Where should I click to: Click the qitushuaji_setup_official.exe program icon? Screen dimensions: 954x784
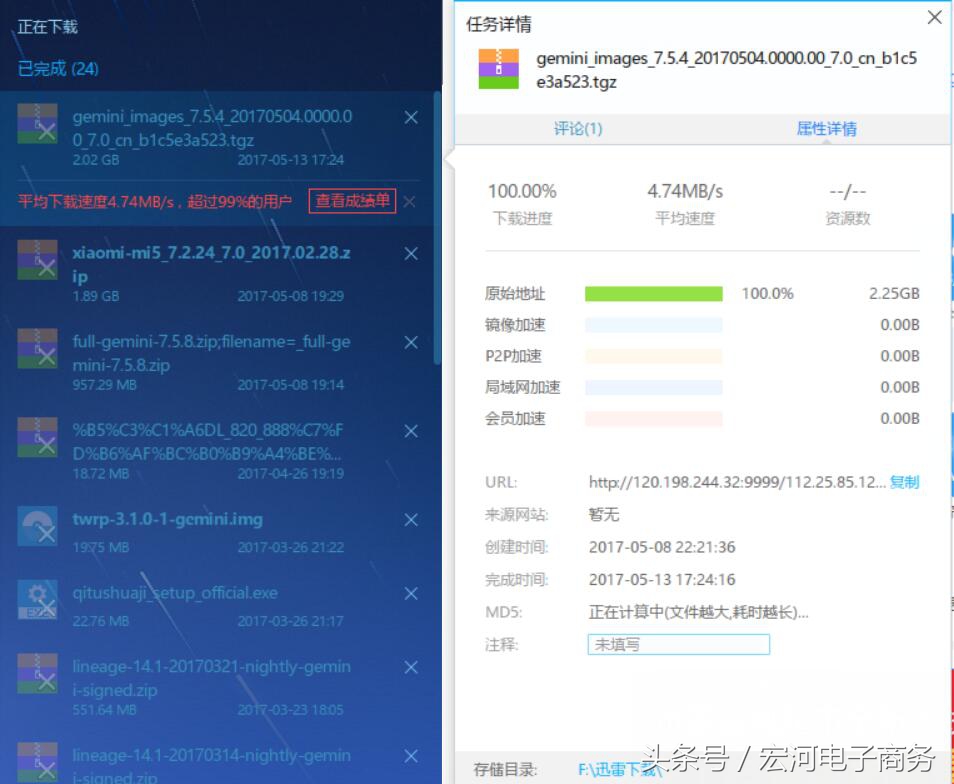pyautogui.click(x=38, y=602)
